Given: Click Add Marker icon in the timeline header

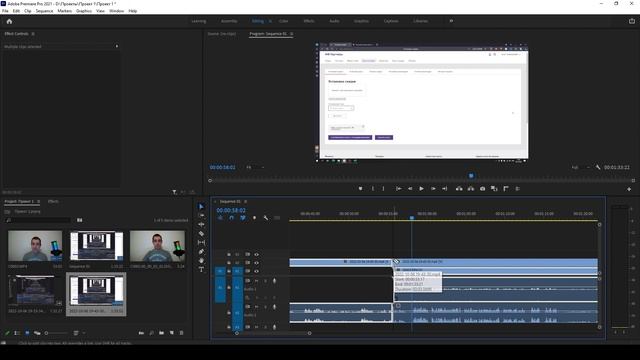Looking at the screenshot, I should (254, 218).
